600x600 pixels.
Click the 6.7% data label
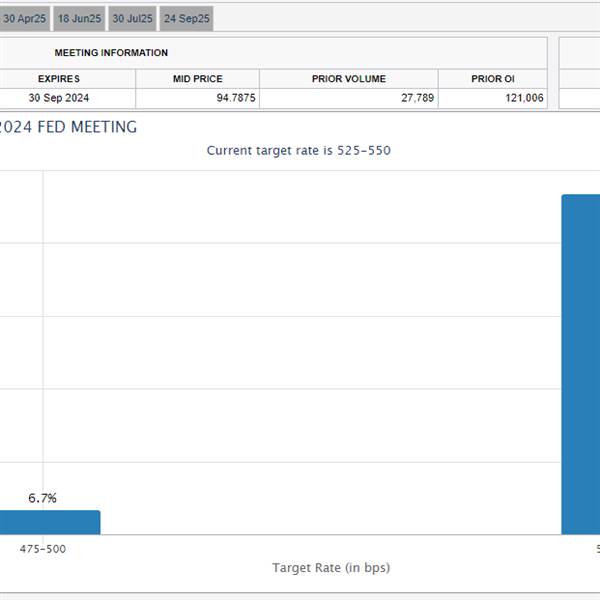(x=42, y=498)
